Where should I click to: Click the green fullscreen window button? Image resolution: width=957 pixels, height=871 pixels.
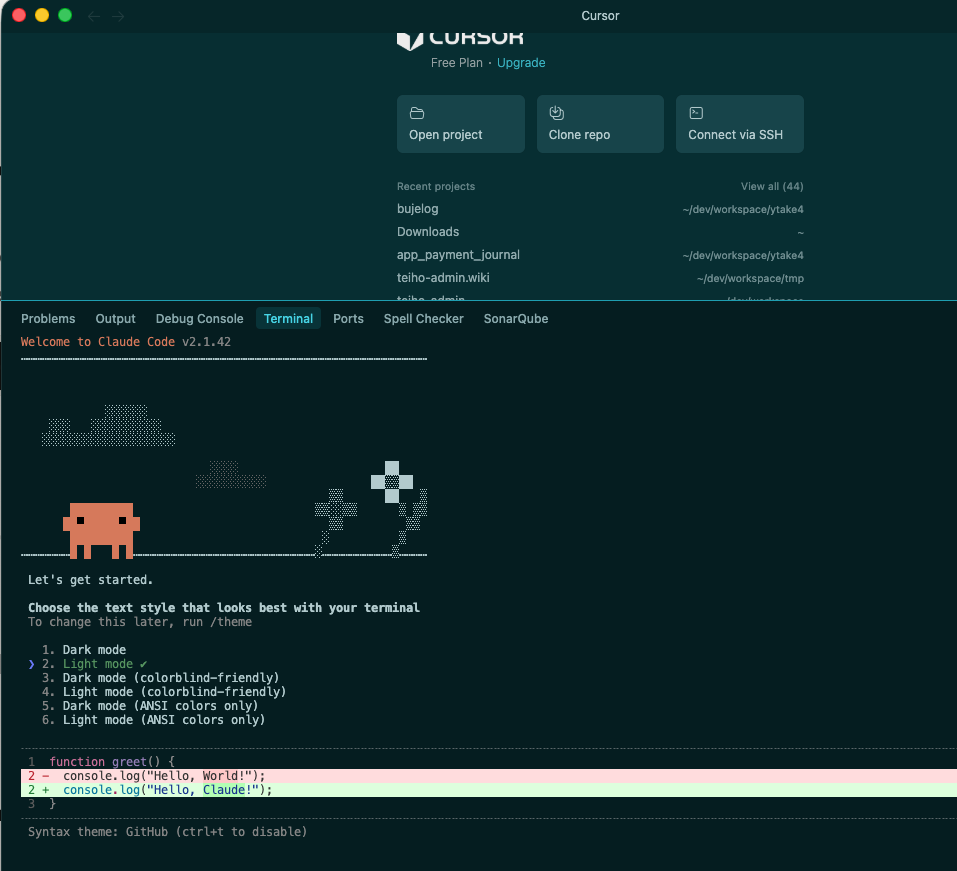(x=65, y=15)
